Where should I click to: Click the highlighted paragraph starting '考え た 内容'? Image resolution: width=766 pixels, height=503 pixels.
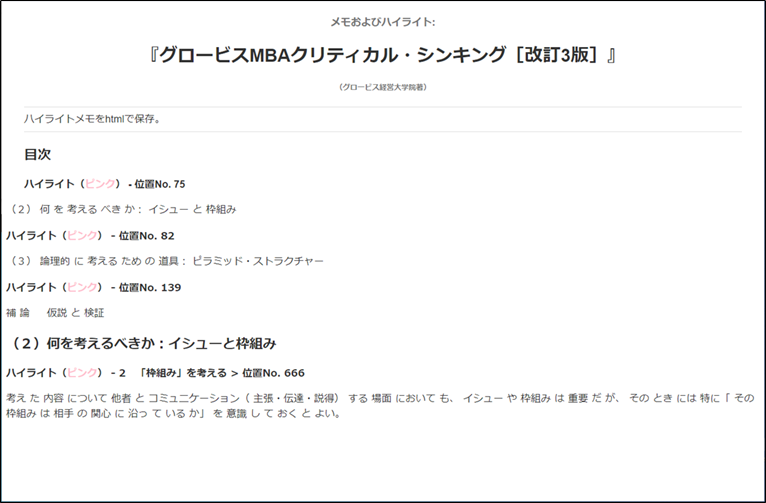pos(381,406)
